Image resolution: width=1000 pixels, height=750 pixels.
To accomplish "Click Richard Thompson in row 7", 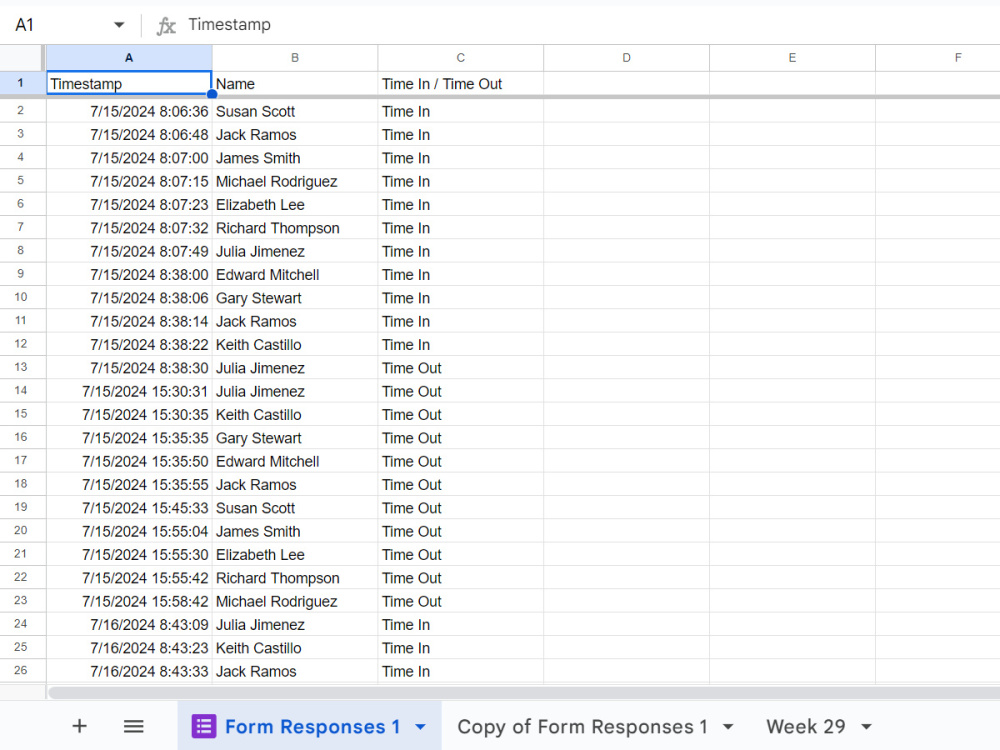I will pyautogui.click(x=295, y=228).
